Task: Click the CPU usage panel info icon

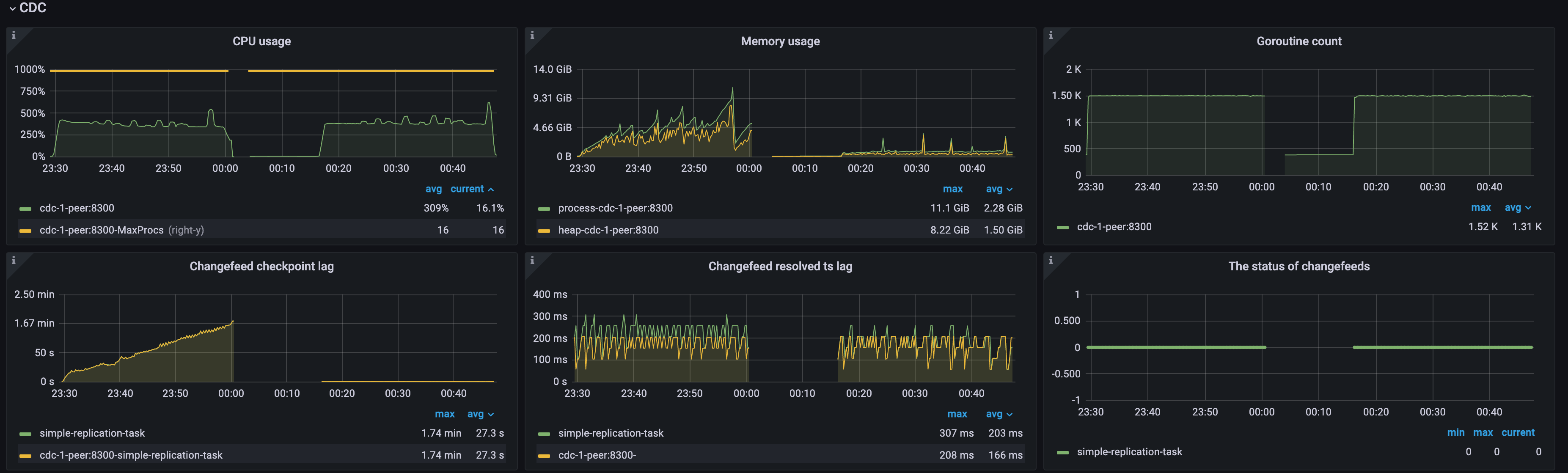Action: [14, 35]
